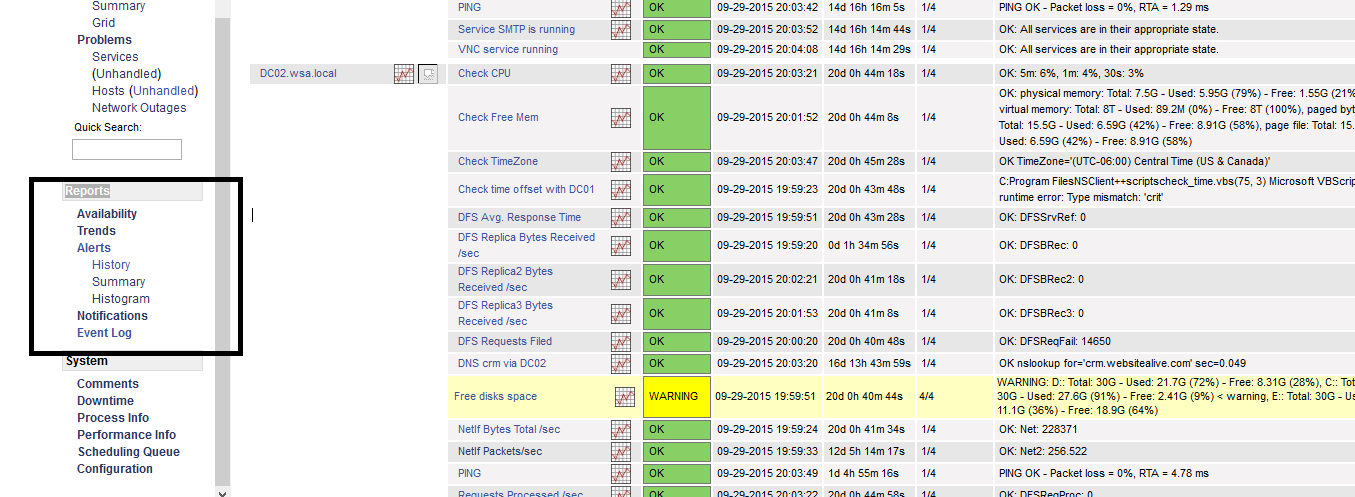Click graph icon for Service SMTP is running
1355x497 pixels.
click(621, 30)
